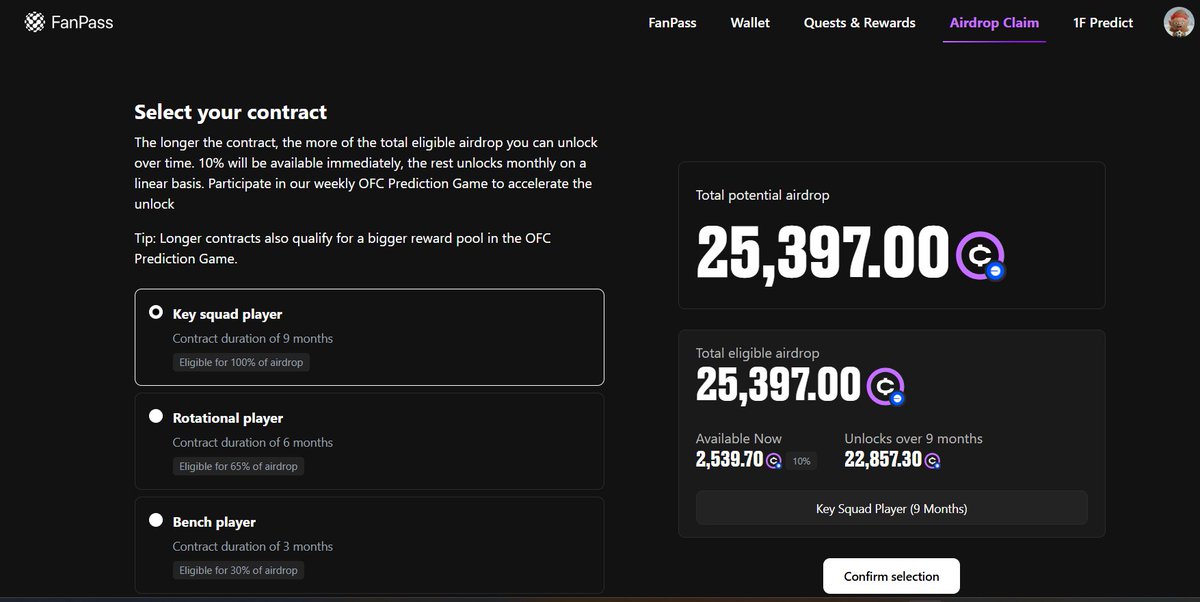Go to Quests & Rewards tab
The width and height of the screenshot is (1200, 602).
859,22
